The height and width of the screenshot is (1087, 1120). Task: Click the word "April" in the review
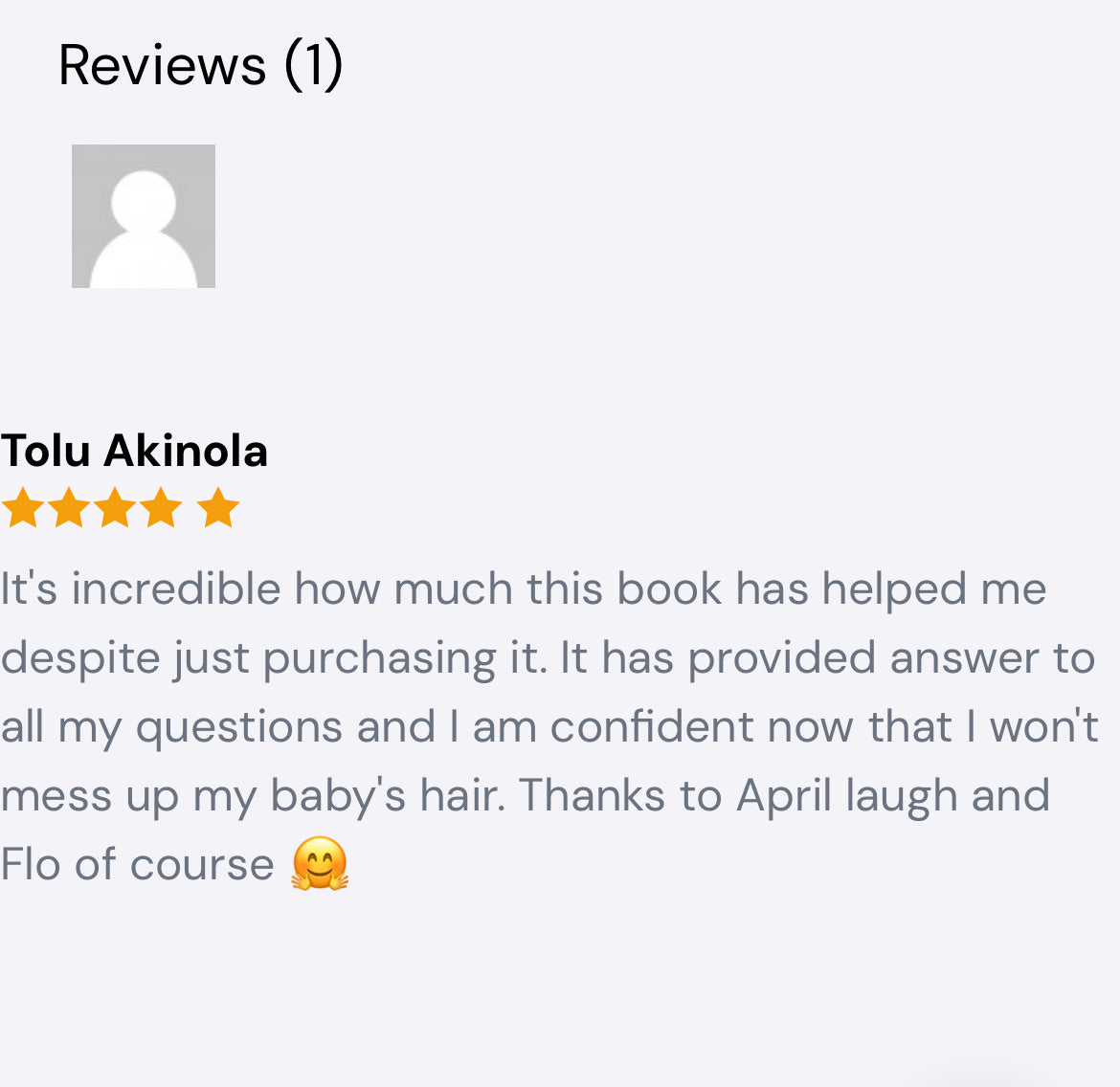[783, 796]
